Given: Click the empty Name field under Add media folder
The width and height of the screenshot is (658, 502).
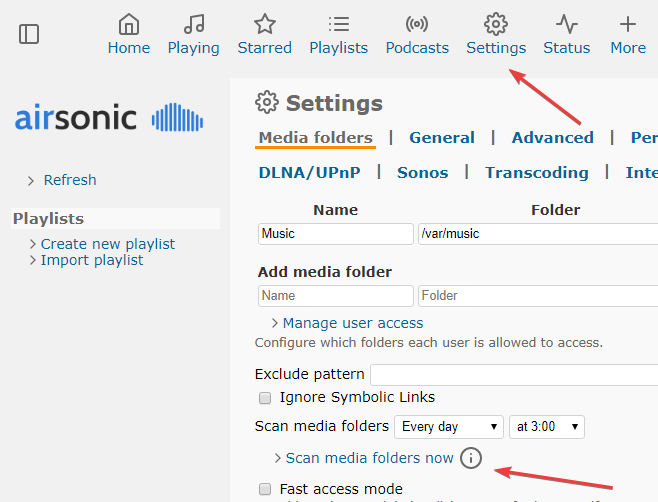Looking at the screenshot, I should (x=336, y=296).
